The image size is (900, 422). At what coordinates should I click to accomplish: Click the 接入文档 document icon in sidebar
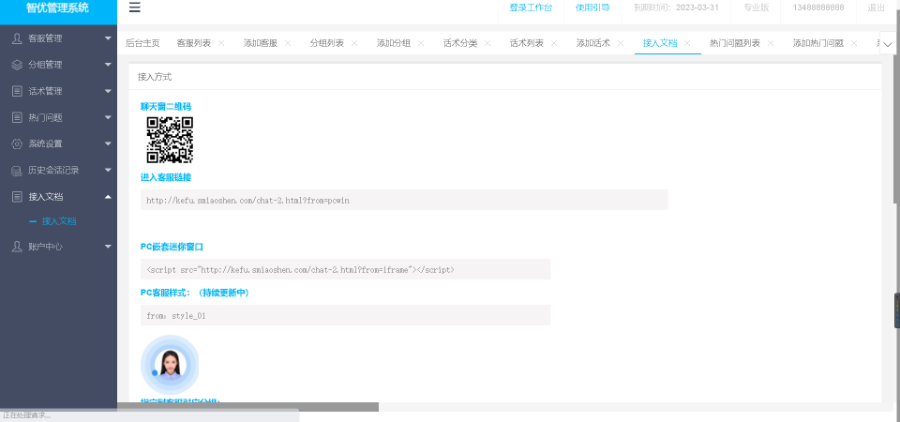pos(17,197)
